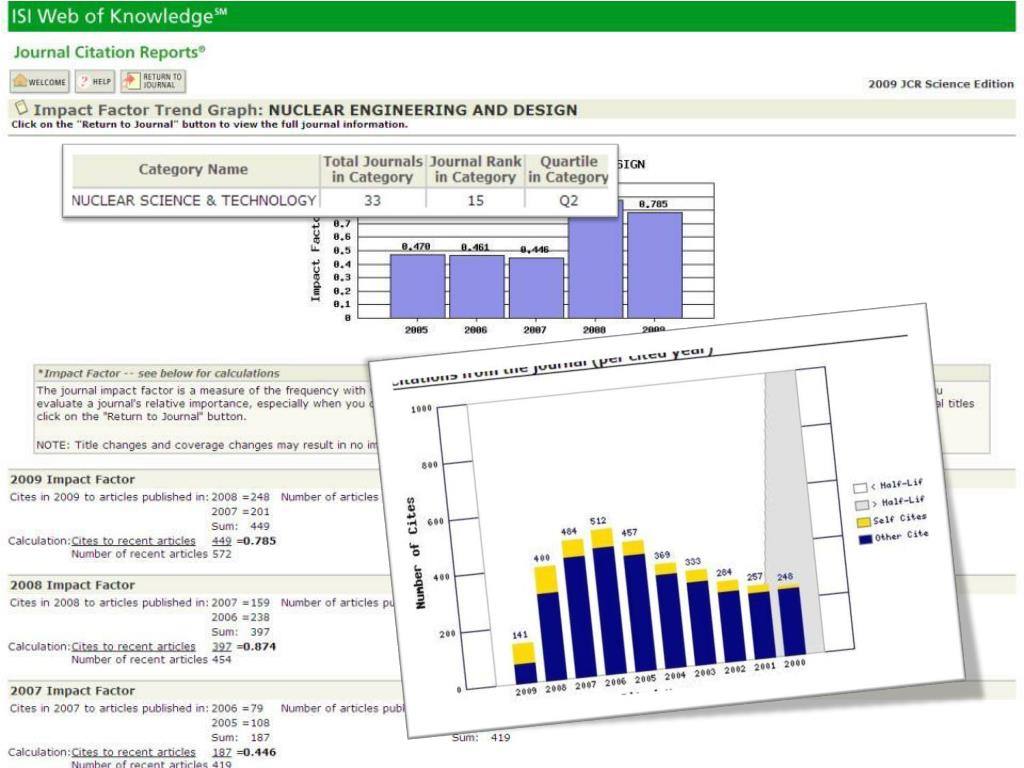Click the Category Name column header
Screen dimensions: 1024x768
(x=193, y=170)
